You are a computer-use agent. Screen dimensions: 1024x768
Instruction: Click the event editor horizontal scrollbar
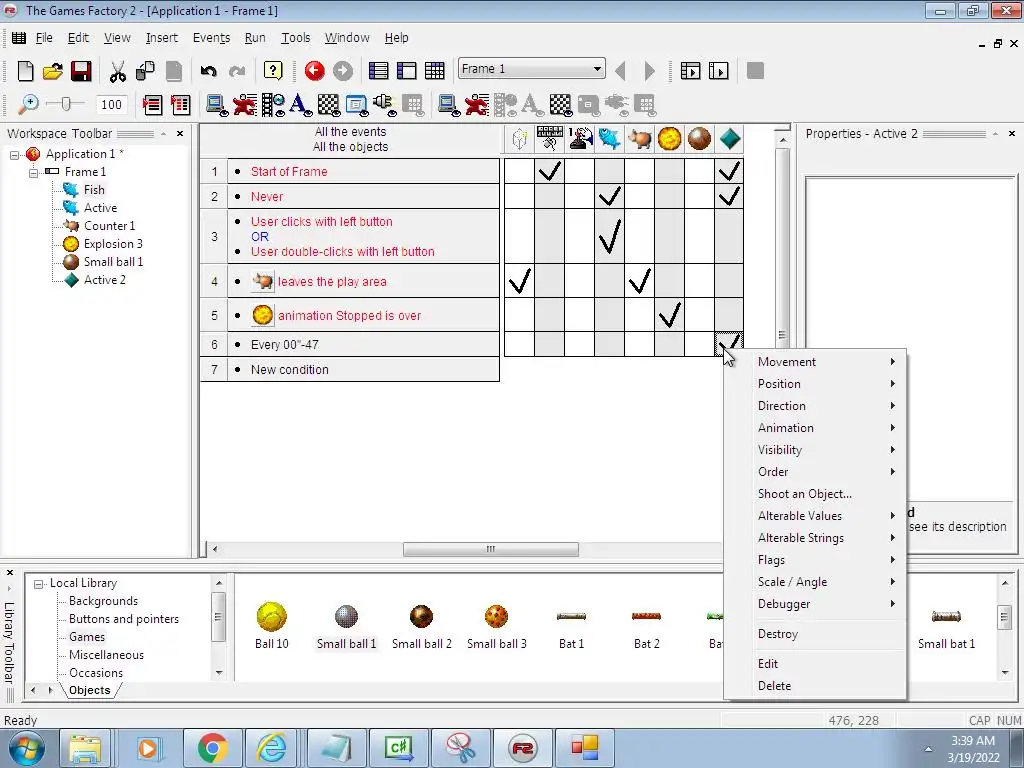pyautogui.click(x=490, y=549)
